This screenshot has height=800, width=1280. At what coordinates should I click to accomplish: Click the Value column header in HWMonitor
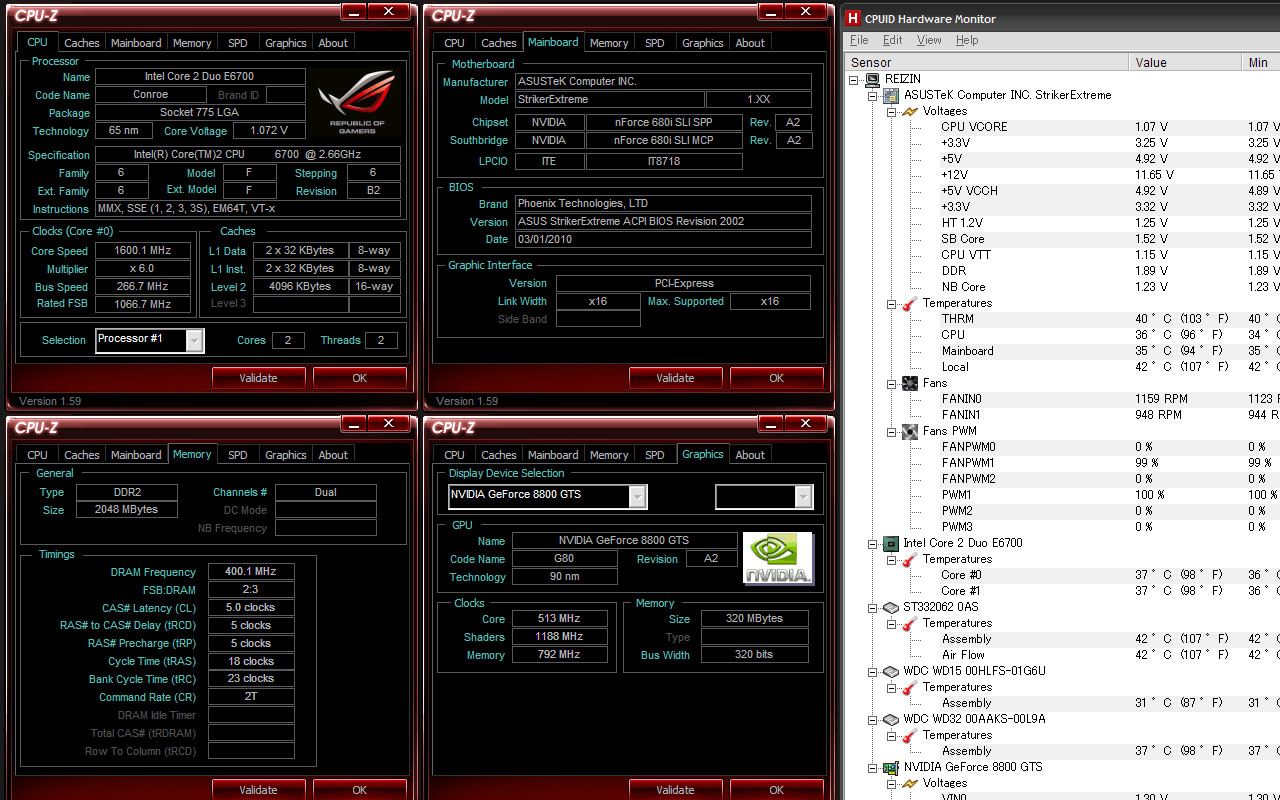tap(1185, 62)
